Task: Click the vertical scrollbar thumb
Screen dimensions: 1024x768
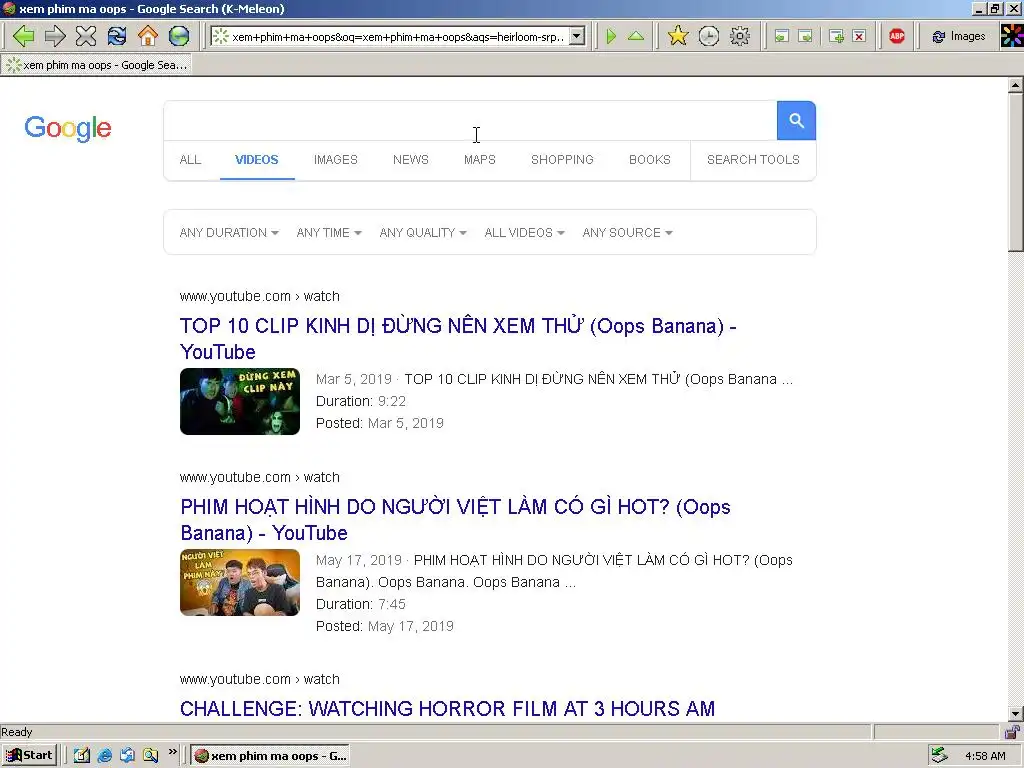Action: click(1016, 172)
